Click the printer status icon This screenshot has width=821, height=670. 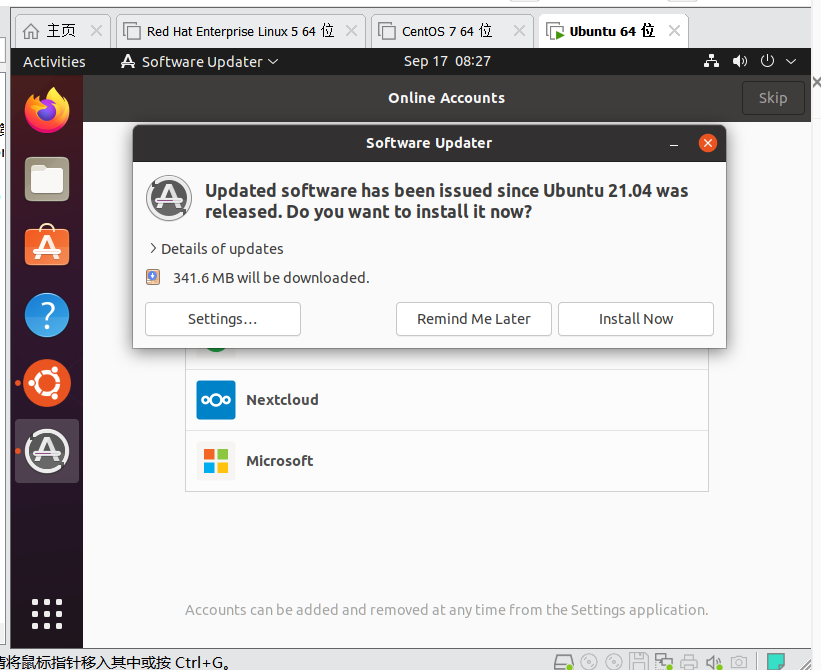pos(689,662)
